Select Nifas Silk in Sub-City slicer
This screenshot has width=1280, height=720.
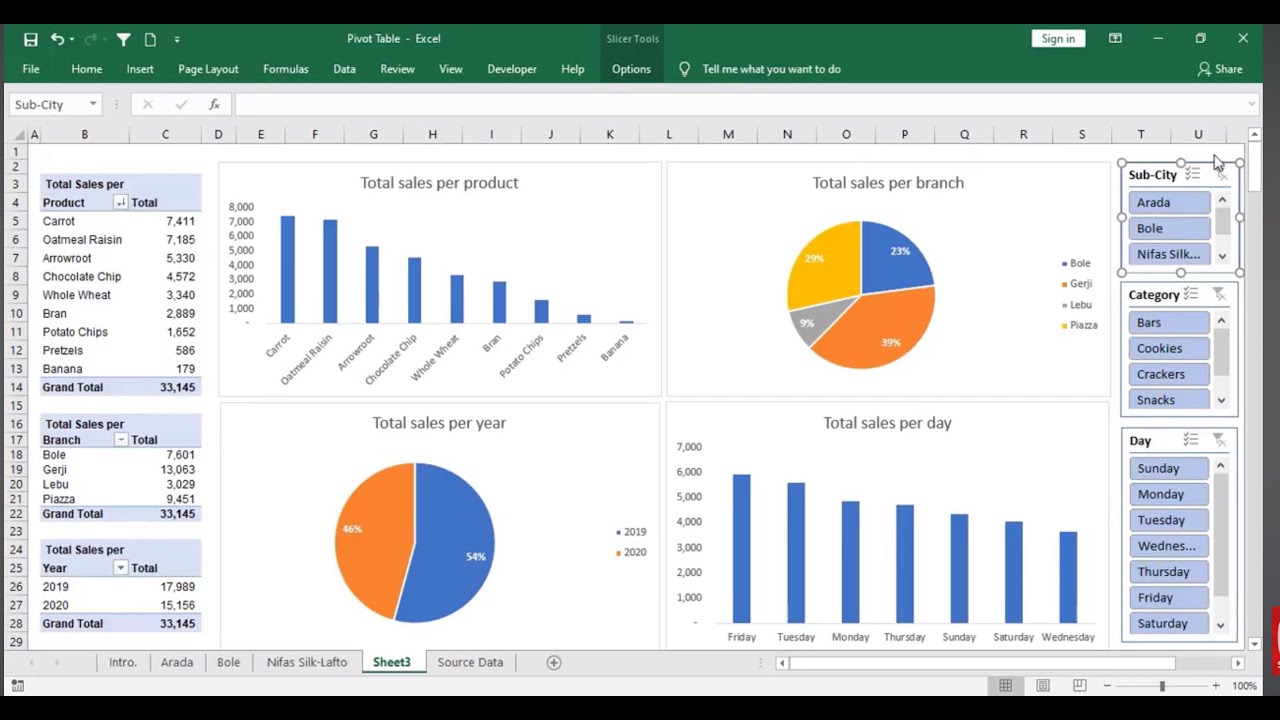coord(1169,254)
